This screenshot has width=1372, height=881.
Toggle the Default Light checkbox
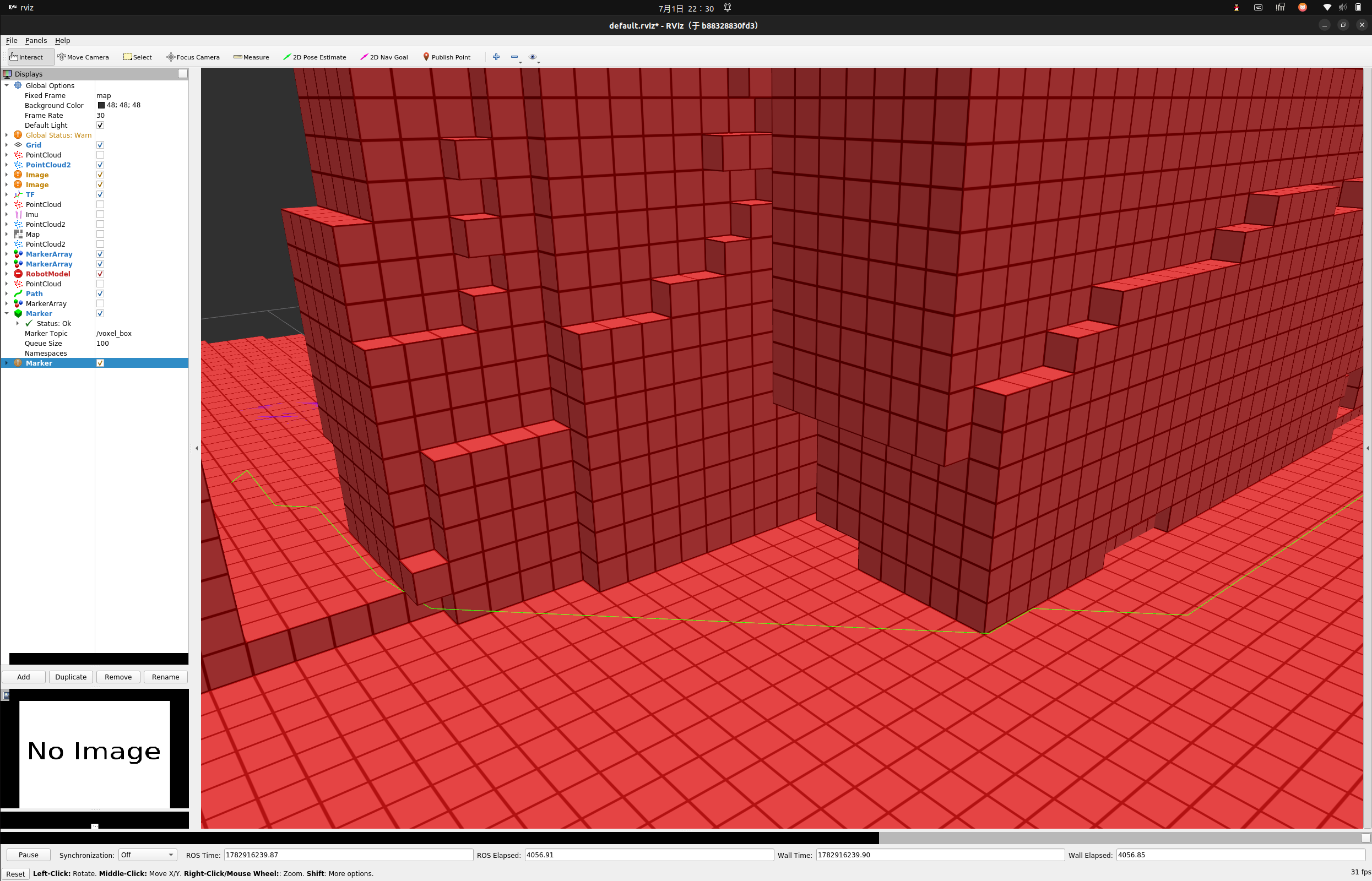(100, 126)
